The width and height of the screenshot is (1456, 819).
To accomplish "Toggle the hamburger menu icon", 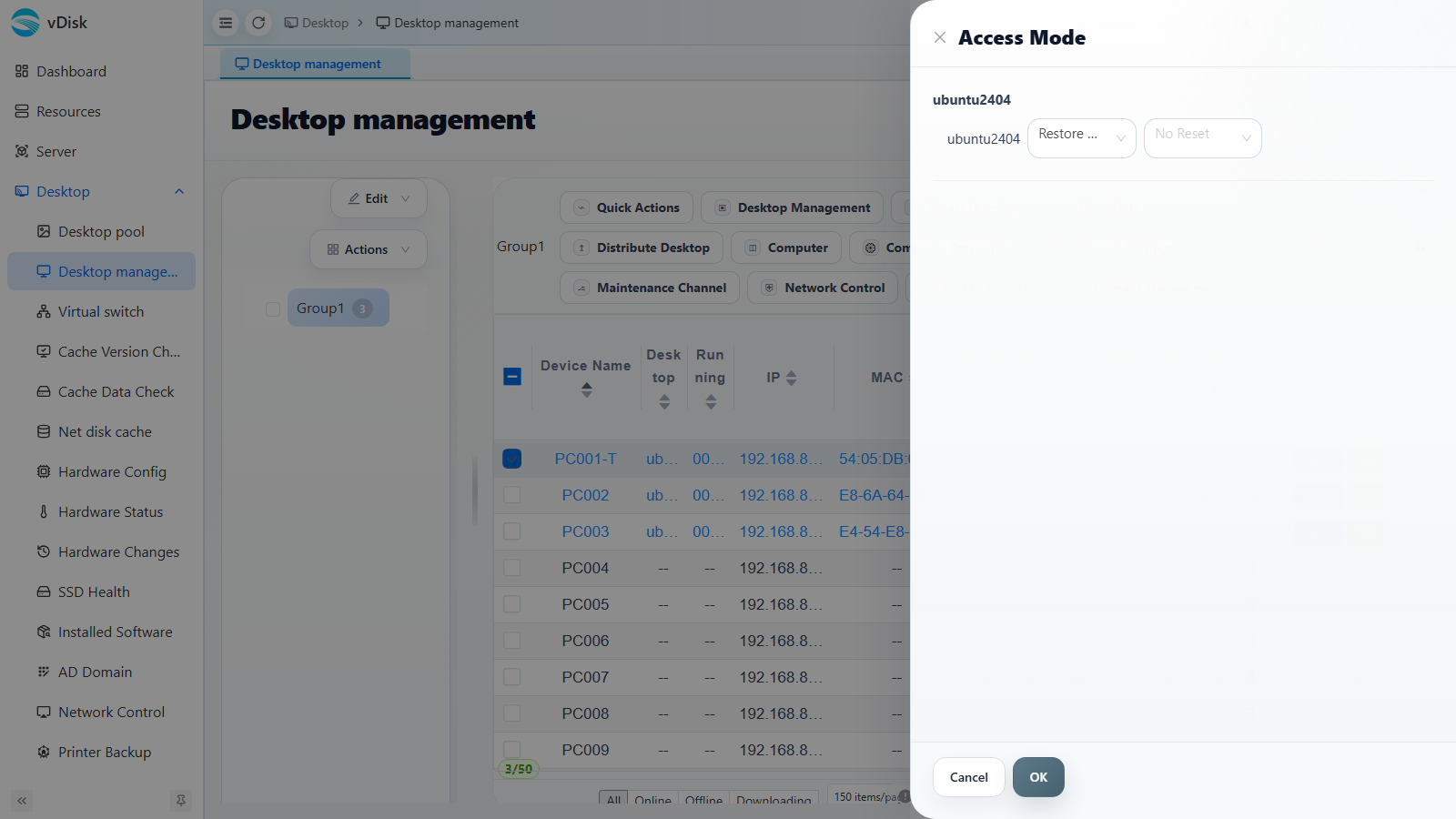I will point(226,23).
